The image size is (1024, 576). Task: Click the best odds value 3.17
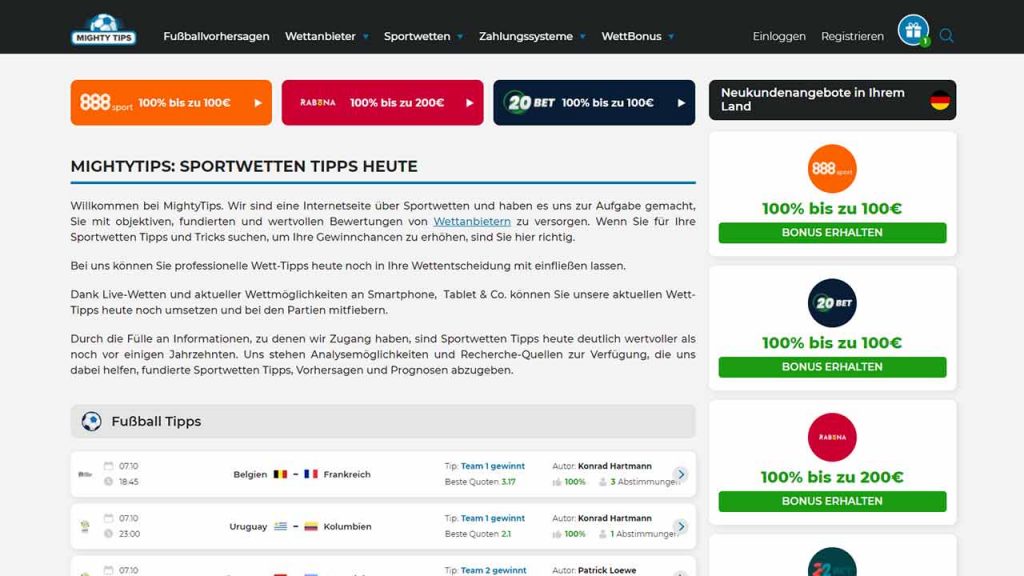508,482
